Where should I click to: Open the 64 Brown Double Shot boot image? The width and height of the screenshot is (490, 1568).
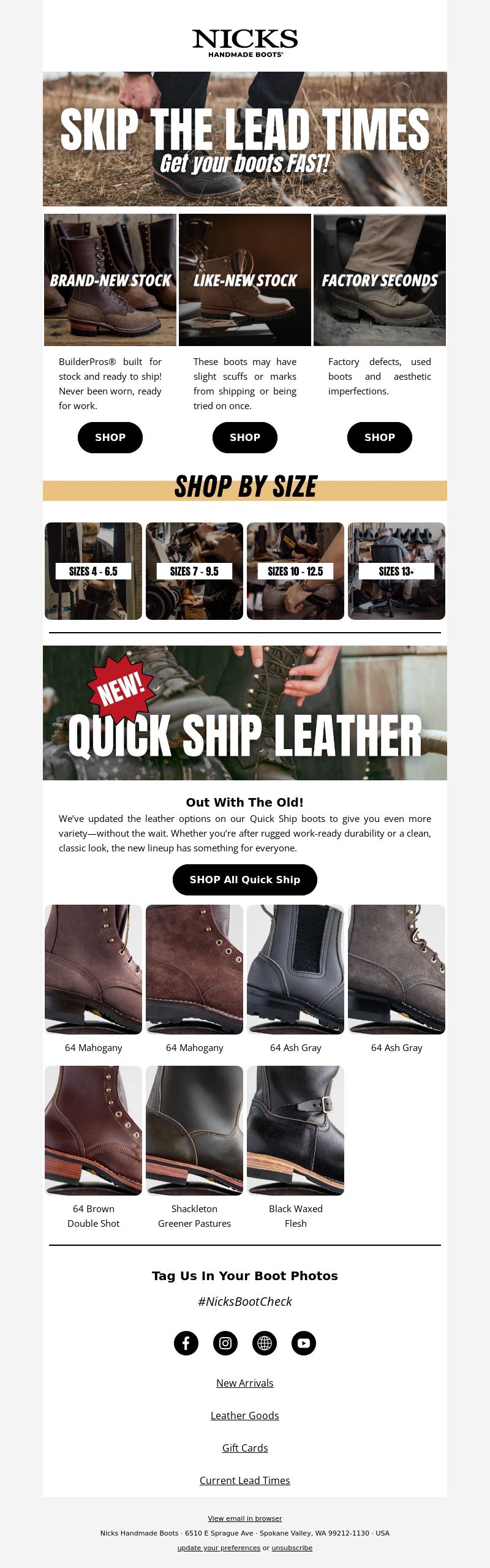(x=93, y=1131)
